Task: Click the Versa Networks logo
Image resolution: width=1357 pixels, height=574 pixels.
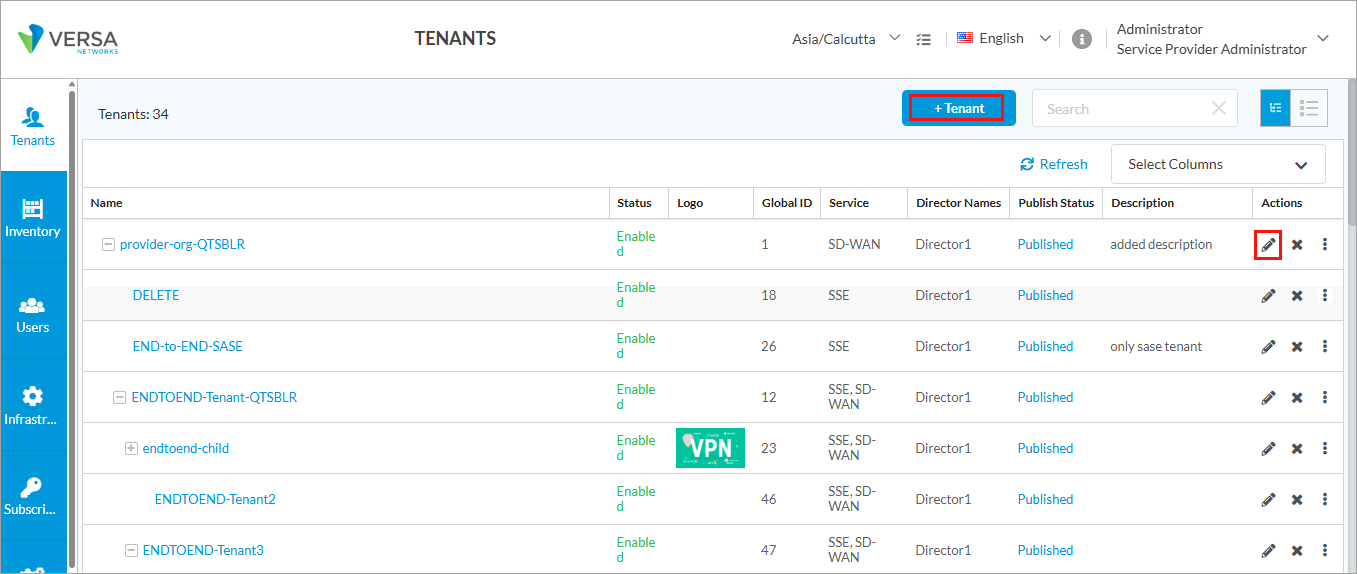Action: tap(68, 39)
